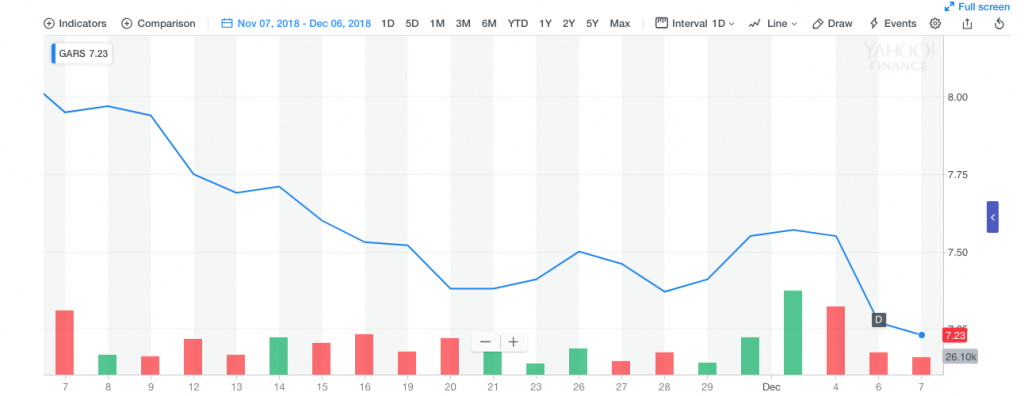Screen dimensions: 1024x396
Task: Select the 1D range
Action: [x=388, y=24]
